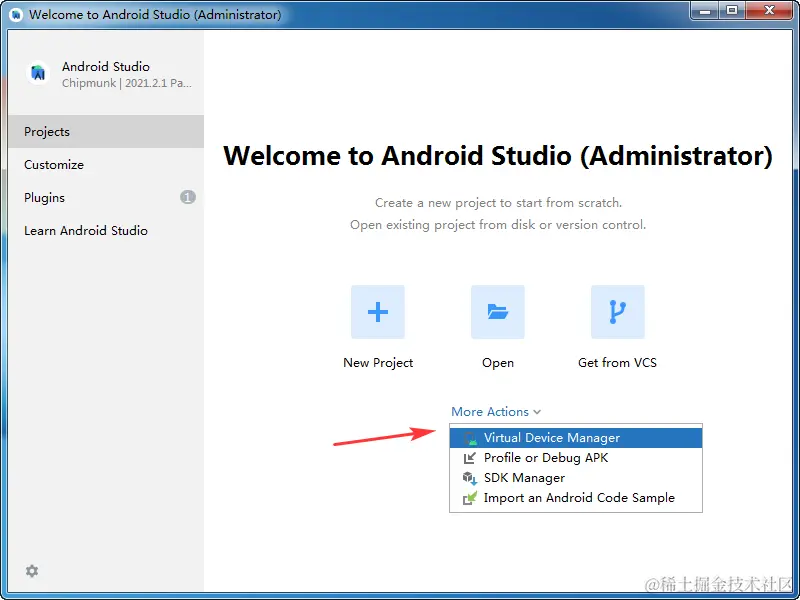The height and width of the screenshot is (600, 800).
Task: Click the SDK Manager icon
Action: click(469, 478)
